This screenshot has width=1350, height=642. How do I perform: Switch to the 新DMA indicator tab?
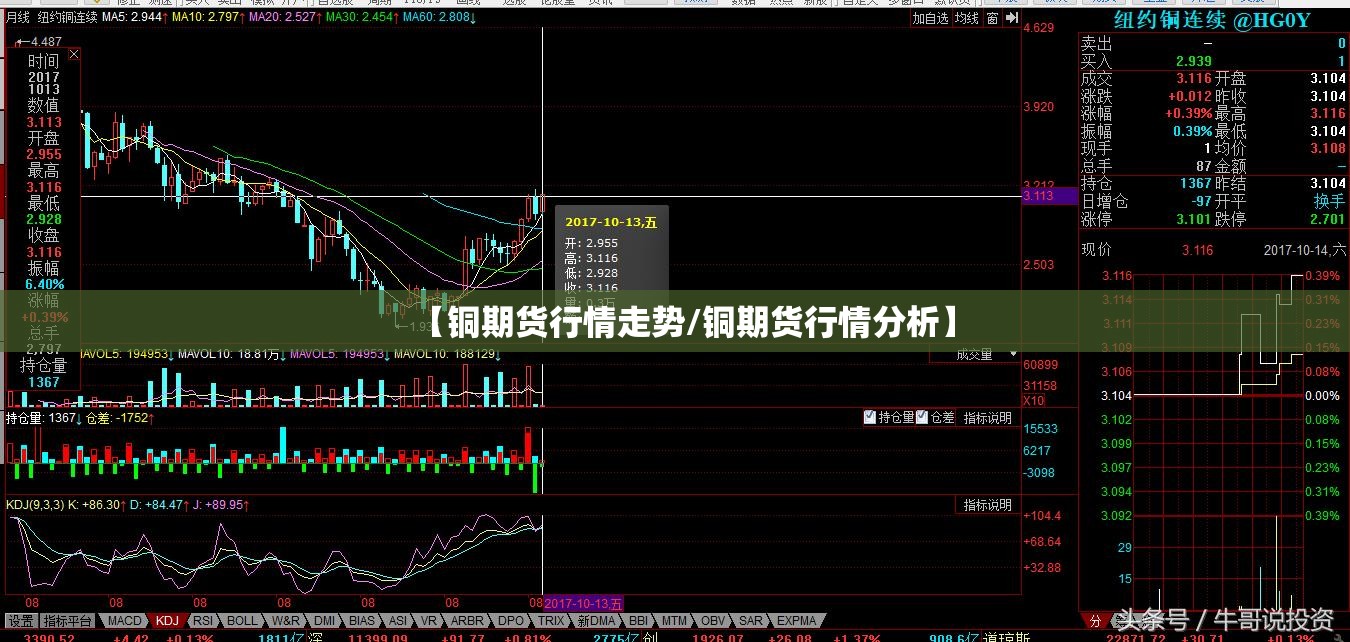click(x=597, y=621)
